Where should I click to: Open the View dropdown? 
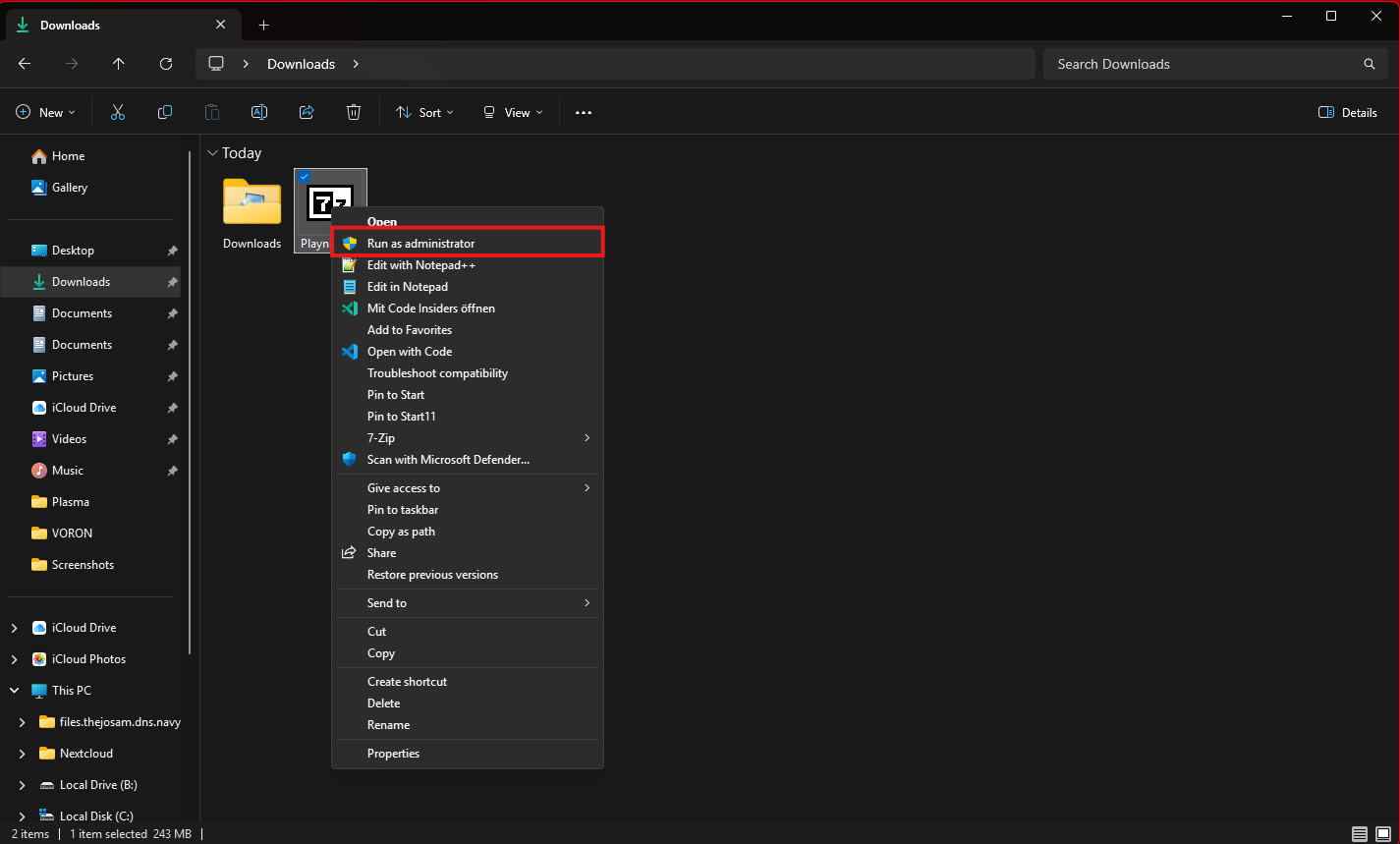point(512,111)
